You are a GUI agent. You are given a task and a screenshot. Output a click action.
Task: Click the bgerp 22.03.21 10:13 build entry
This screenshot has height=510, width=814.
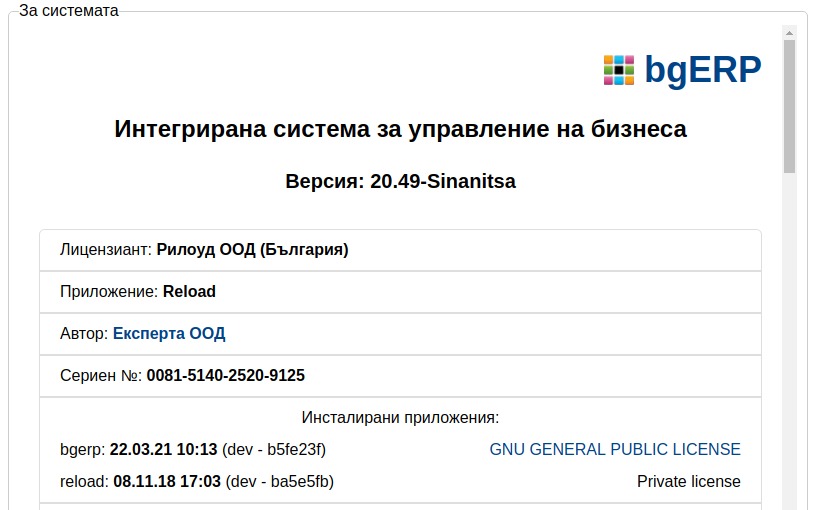(x=193, y=449)
